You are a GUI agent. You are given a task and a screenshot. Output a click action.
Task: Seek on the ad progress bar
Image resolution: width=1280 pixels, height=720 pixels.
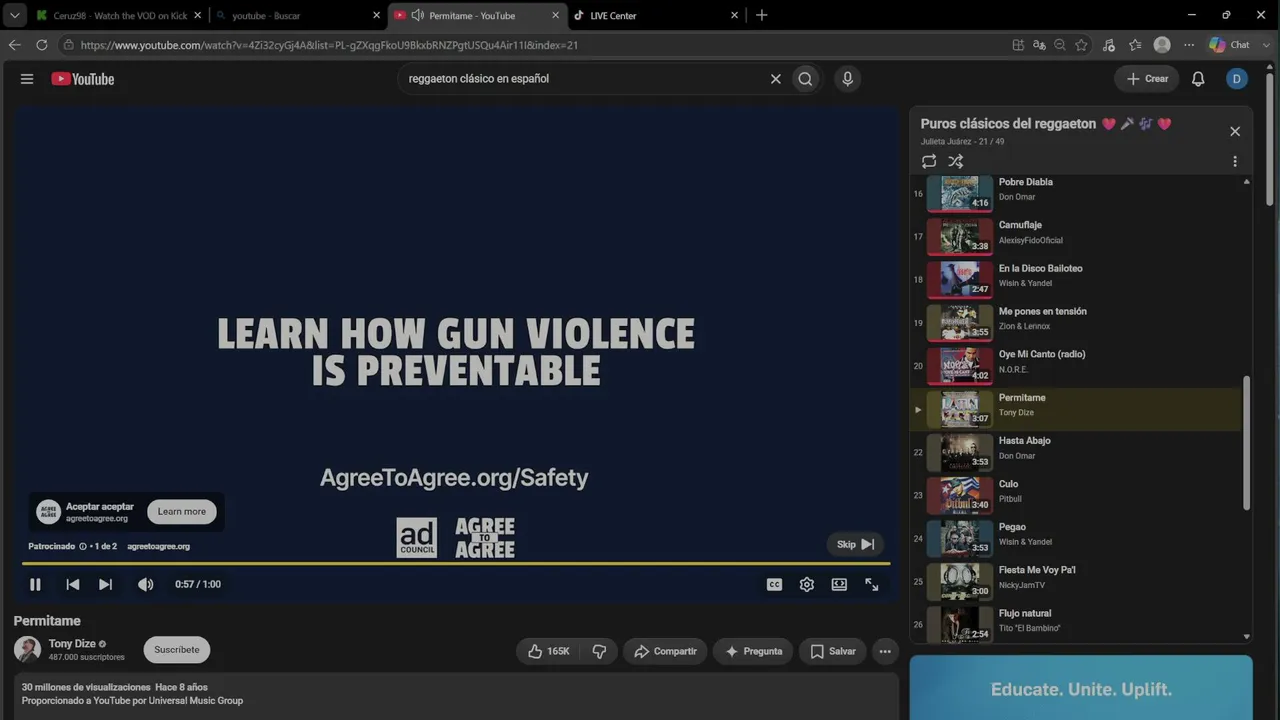pyautogui.click(x=456, y=564)
